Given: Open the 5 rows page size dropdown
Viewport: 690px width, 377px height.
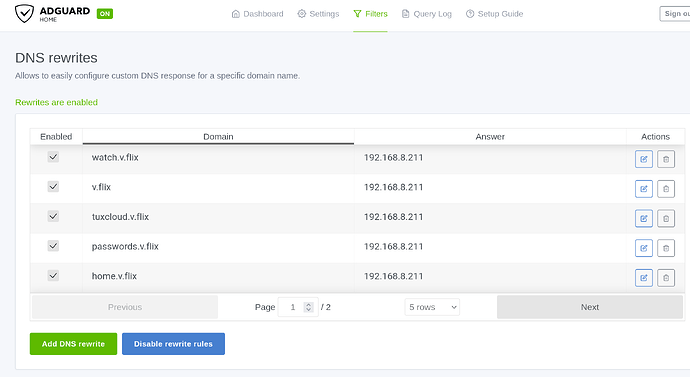Looking at the screenshot, I should coord(432,307).
